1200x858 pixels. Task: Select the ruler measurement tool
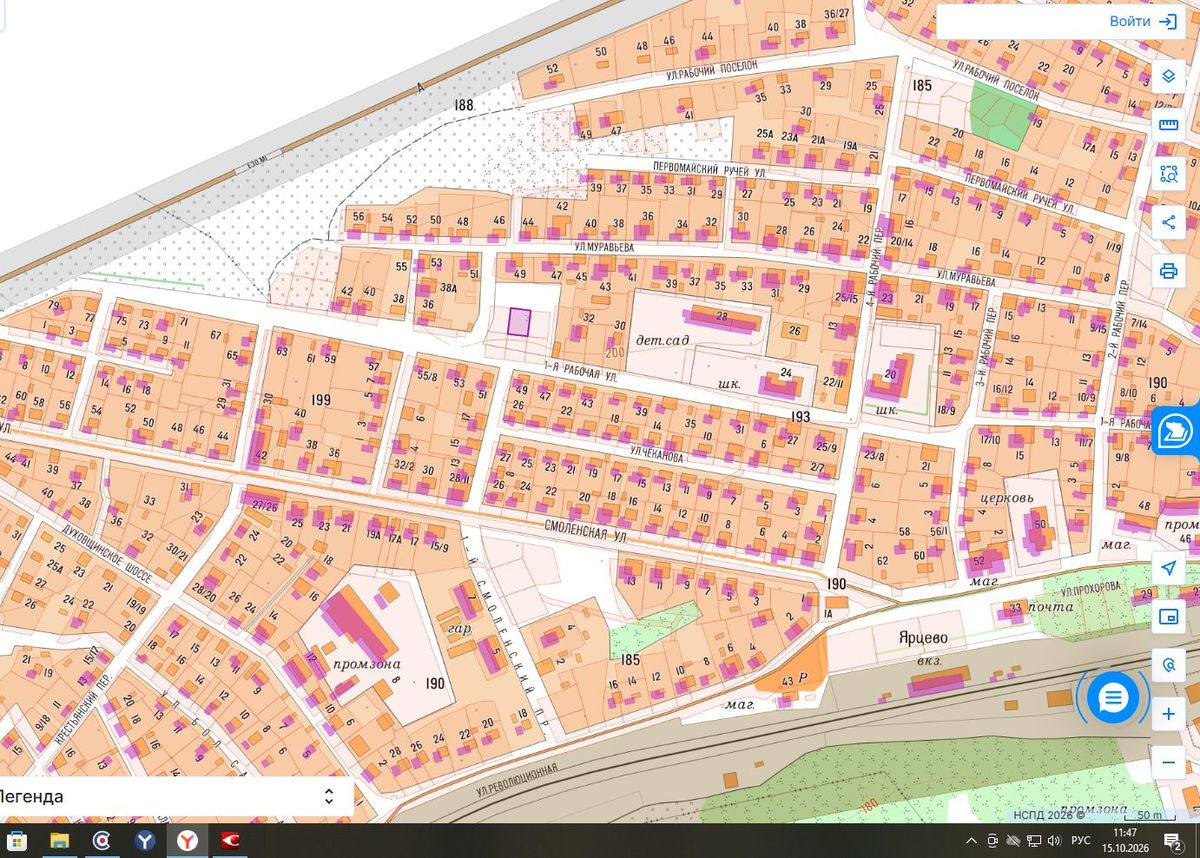[x=1168, y=125]
